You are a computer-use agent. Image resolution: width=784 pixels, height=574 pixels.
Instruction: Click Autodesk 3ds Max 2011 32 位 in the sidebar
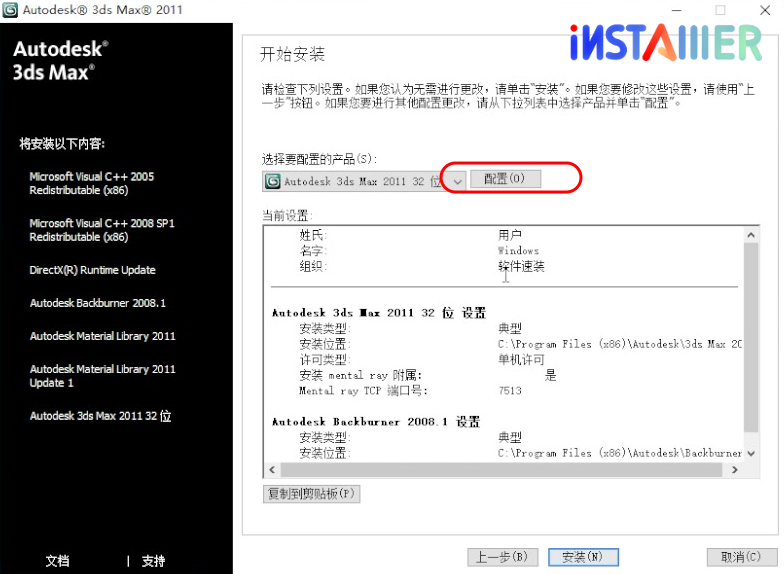coord(100,416)
